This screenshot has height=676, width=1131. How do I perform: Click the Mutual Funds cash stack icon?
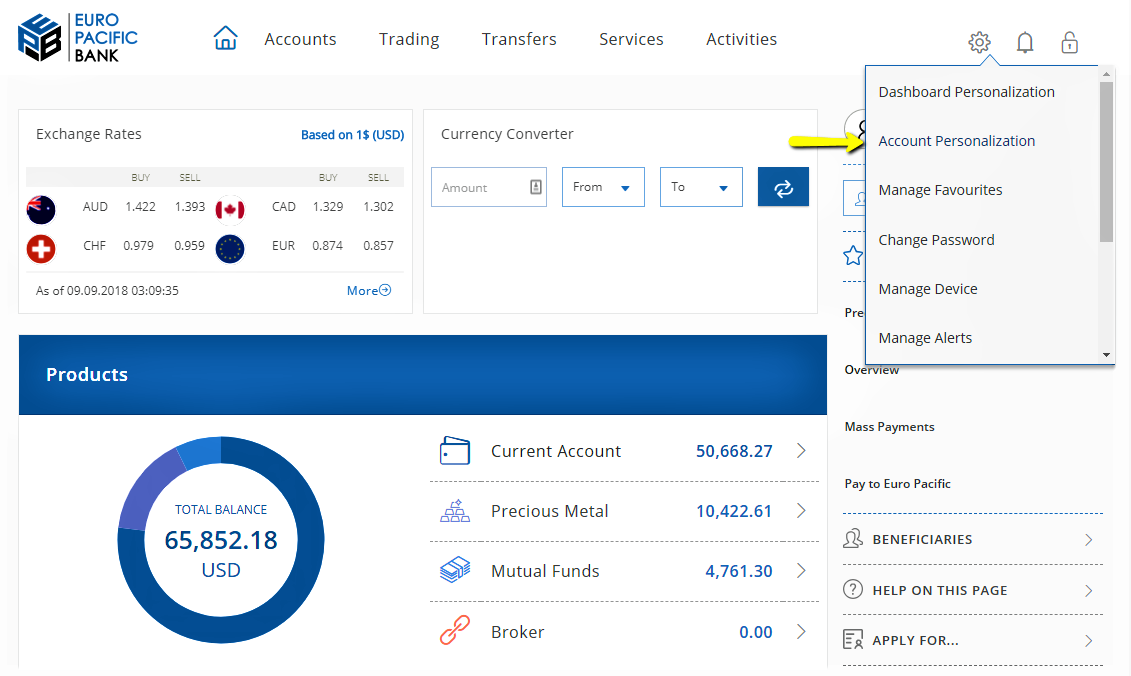point(454,570)
